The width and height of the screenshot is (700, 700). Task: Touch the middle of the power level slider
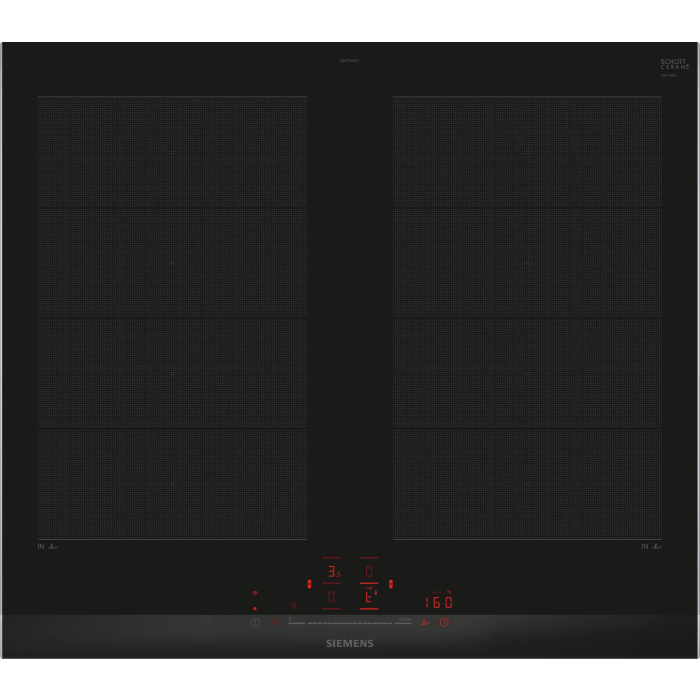click(x=350, y=622)
